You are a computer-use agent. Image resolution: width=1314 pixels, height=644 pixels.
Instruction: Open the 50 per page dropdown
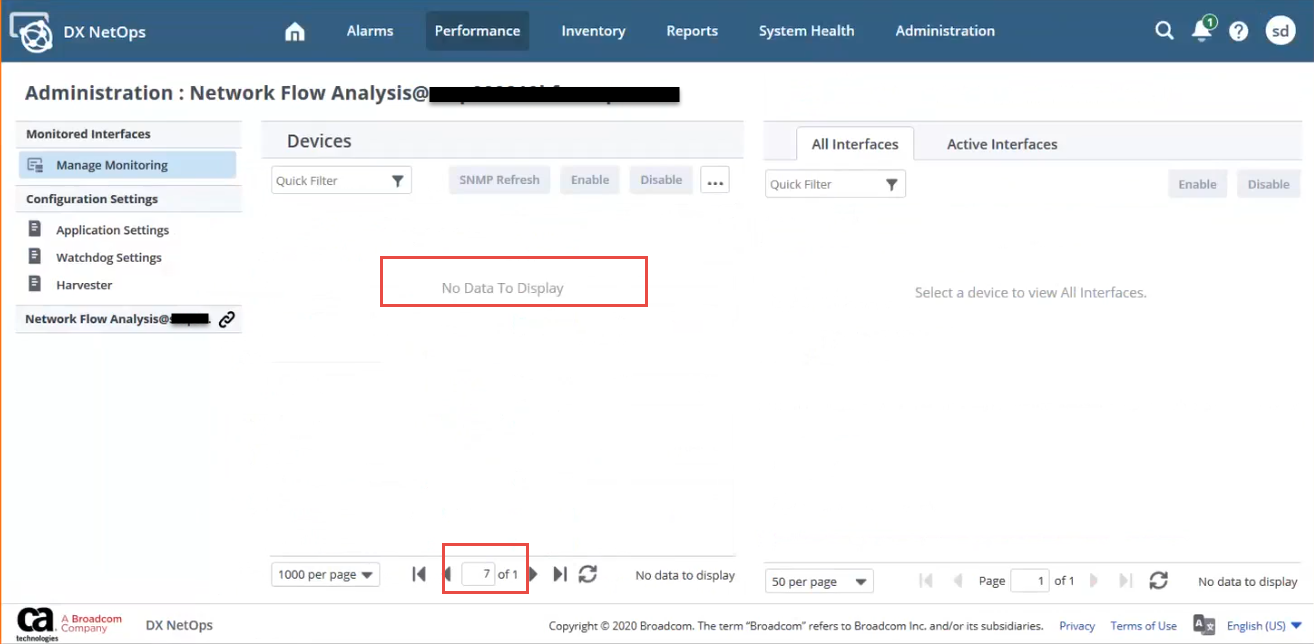pos(819,581)
